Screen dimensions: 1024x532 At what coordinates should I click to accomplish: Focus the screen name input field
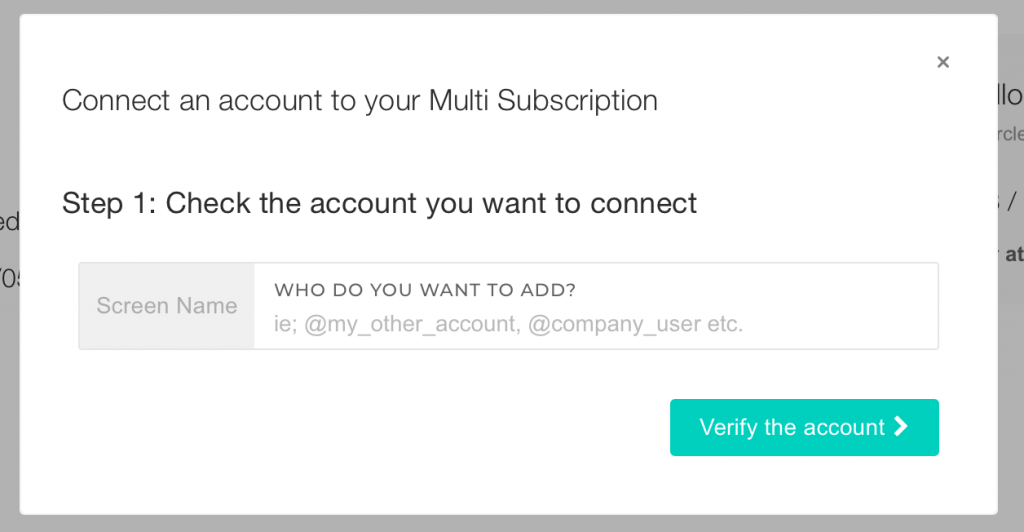[596, 306]
